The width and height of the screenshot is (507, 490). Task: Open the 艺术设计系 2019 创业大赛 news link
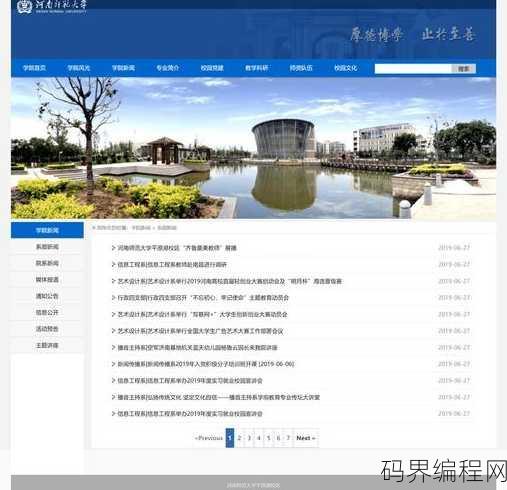230,281
